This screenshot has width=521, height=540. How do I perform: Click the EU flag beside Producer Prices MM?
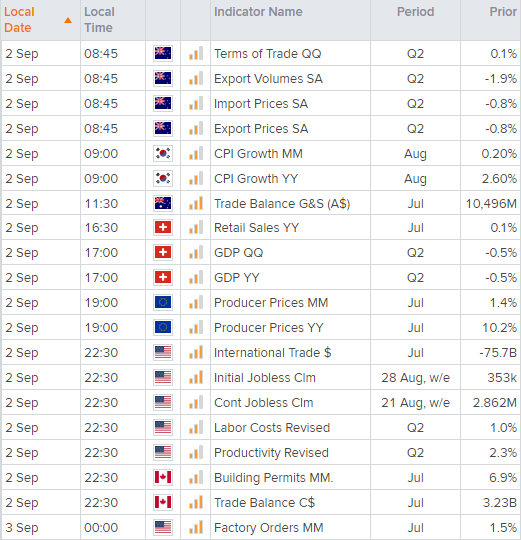pyautogui.click(x=163, y=302)
